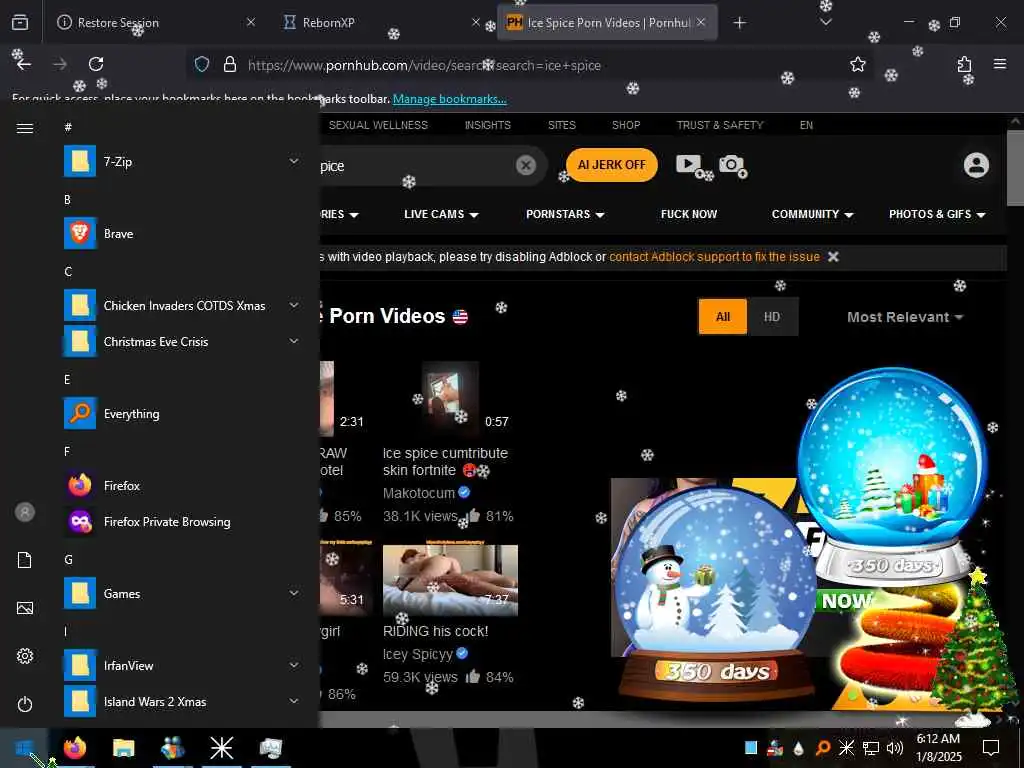Dismiss the Adblock notice with the X
This screenshot has height=768, width=1024.
pos(833,257)
